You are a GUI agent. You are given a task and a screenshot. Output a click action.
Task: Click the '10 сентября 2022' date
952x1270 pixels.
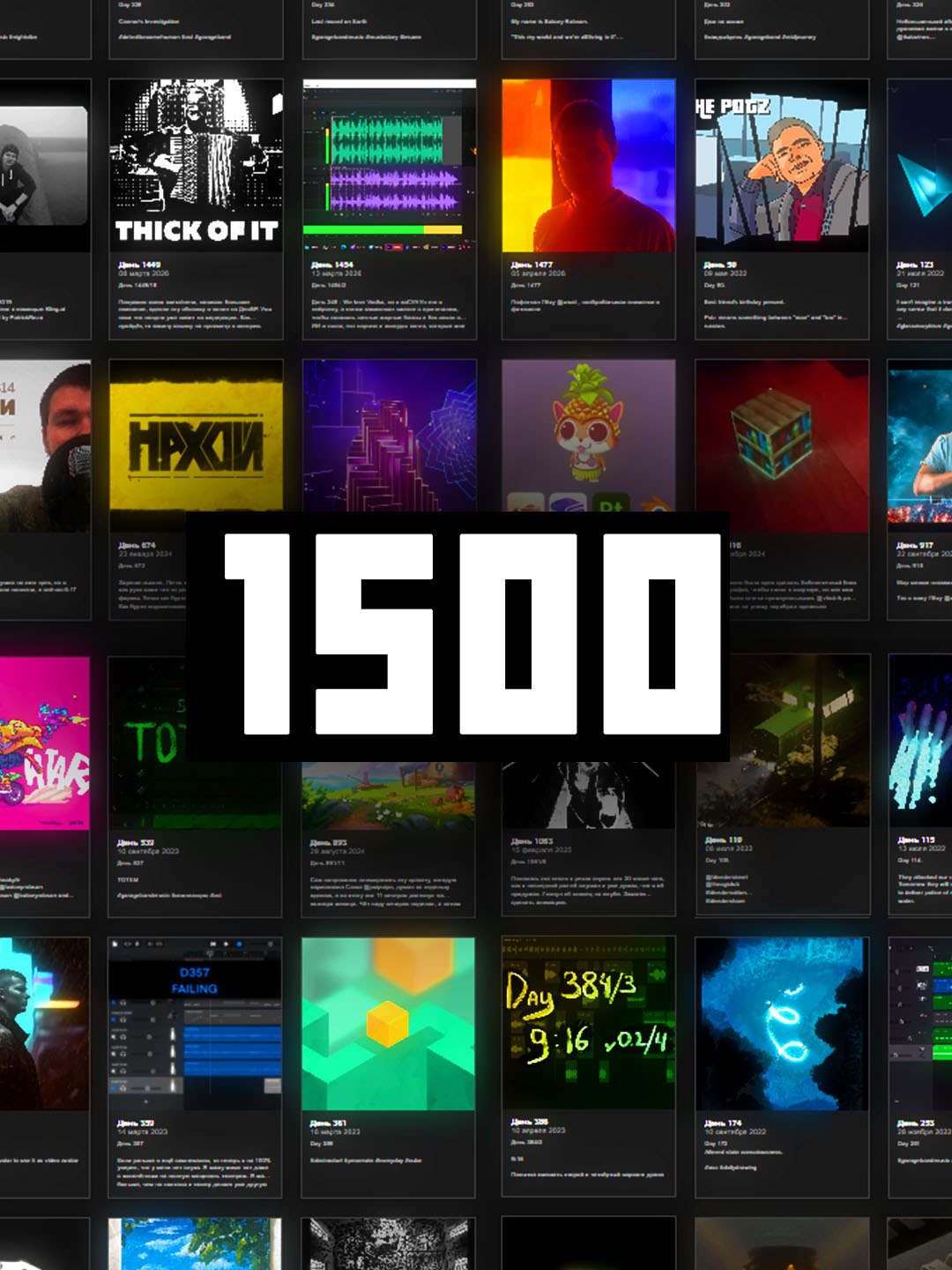[735, 1132]
